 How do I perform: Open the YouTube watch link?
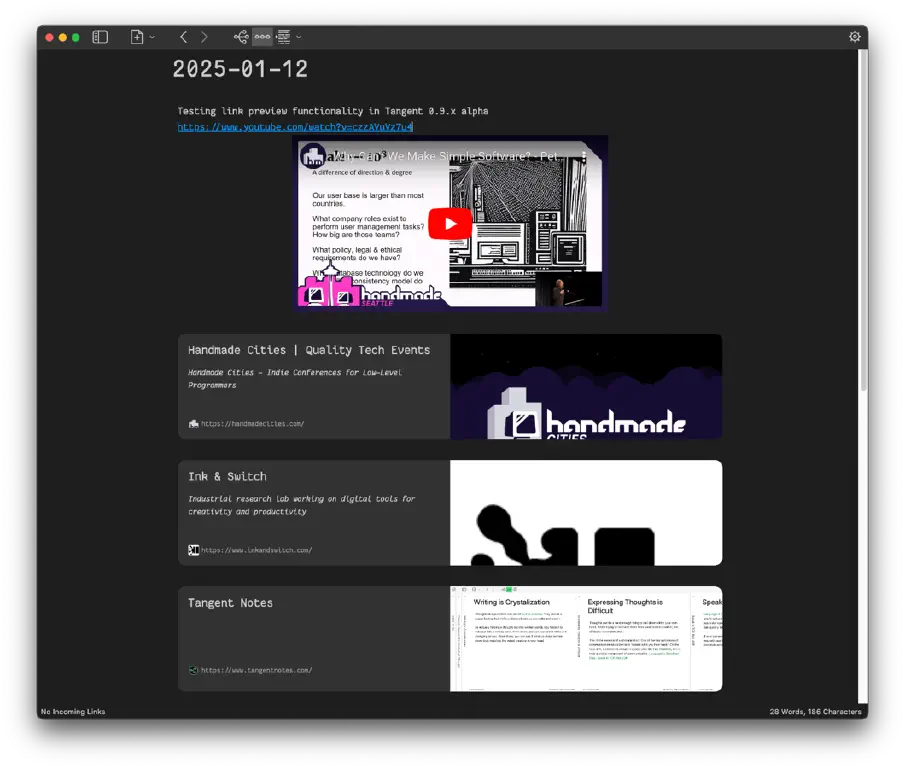click(295, 127)
